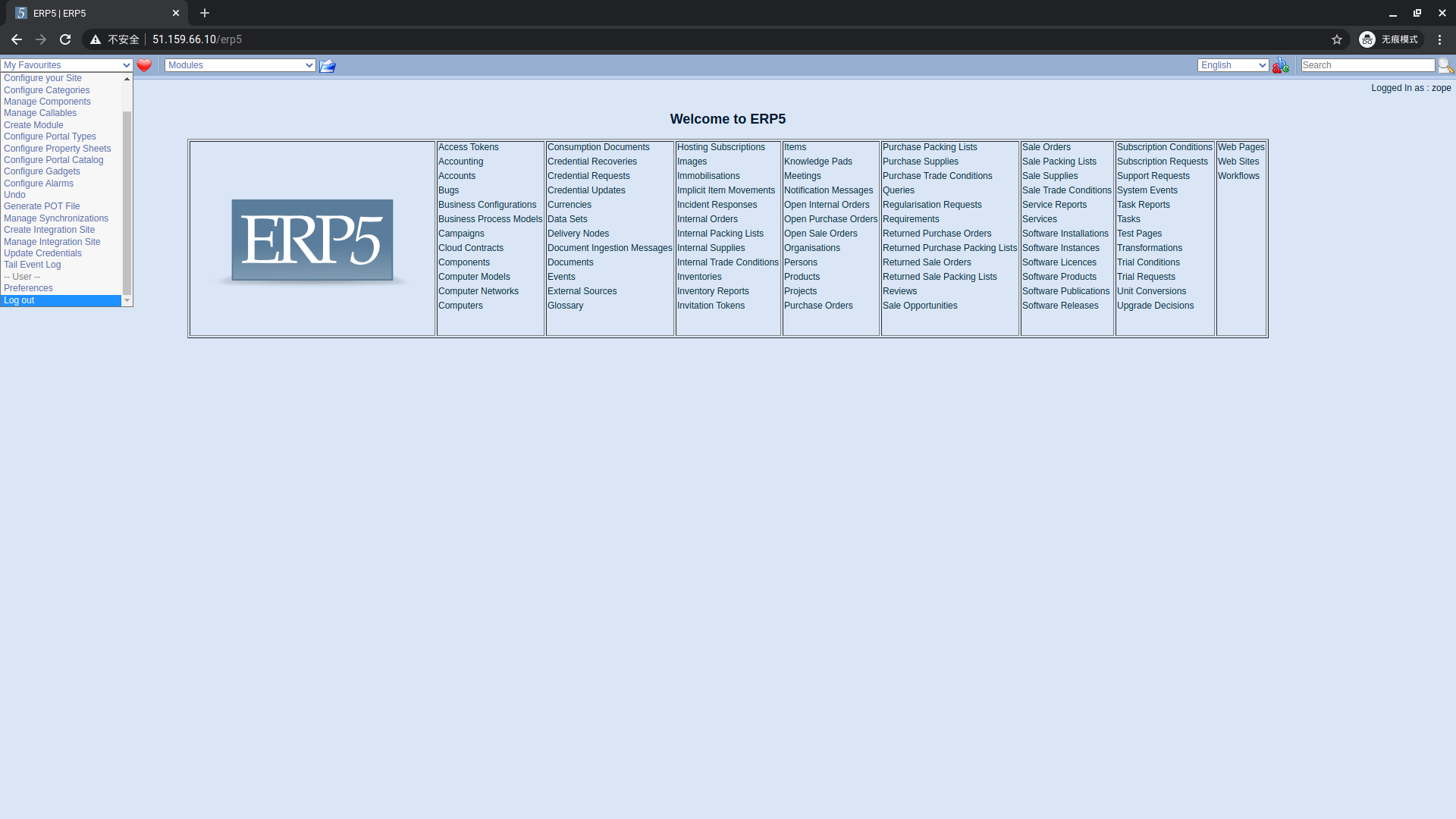Click the edit/pencil icon next to Modules
This screenshot has width=1456, height=819.
coord(326,65)
